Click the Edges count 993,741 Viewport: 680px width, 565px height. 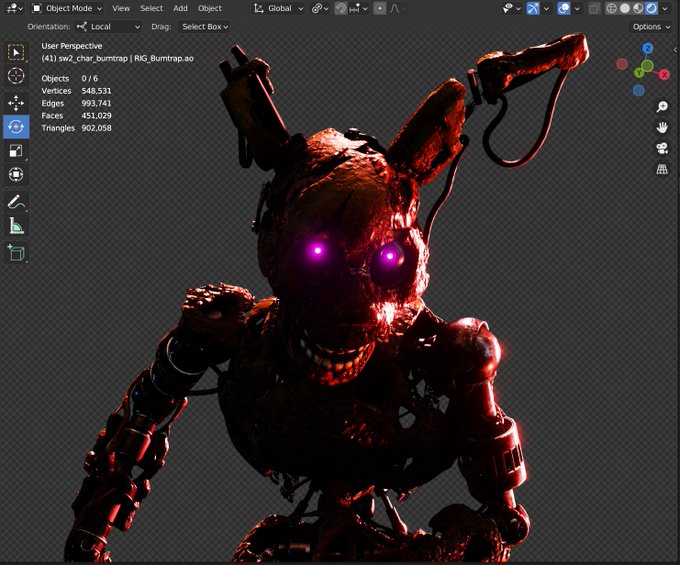96,103
